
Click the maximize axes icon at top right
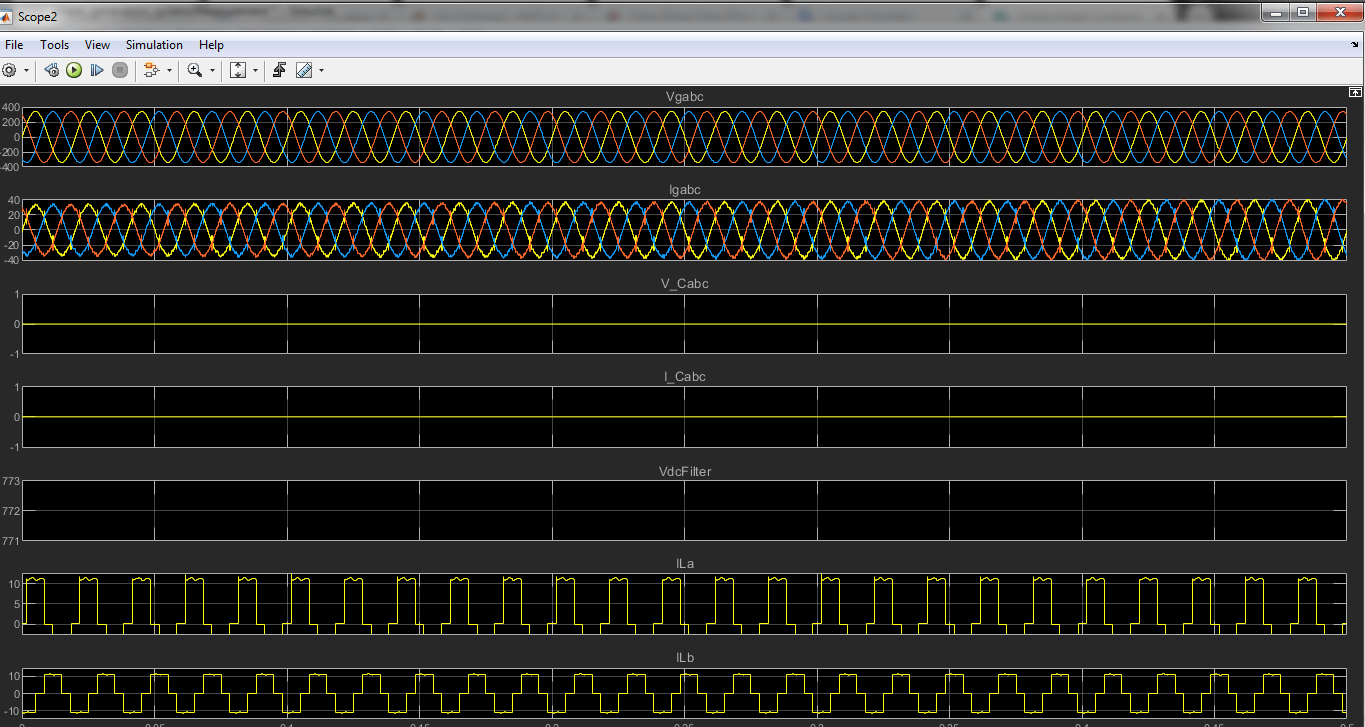tap(1356, 91)
